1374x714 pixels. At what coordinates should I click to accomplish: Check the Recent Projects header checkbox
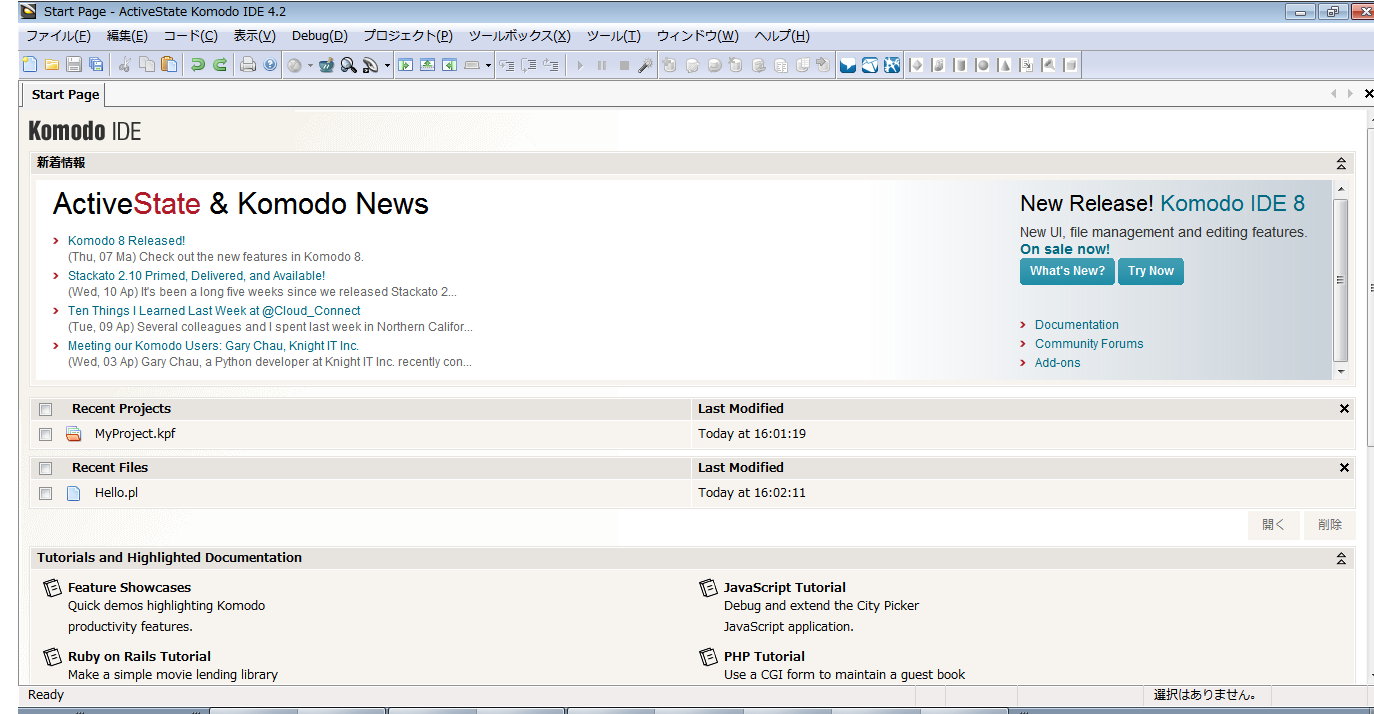point(45,409)
